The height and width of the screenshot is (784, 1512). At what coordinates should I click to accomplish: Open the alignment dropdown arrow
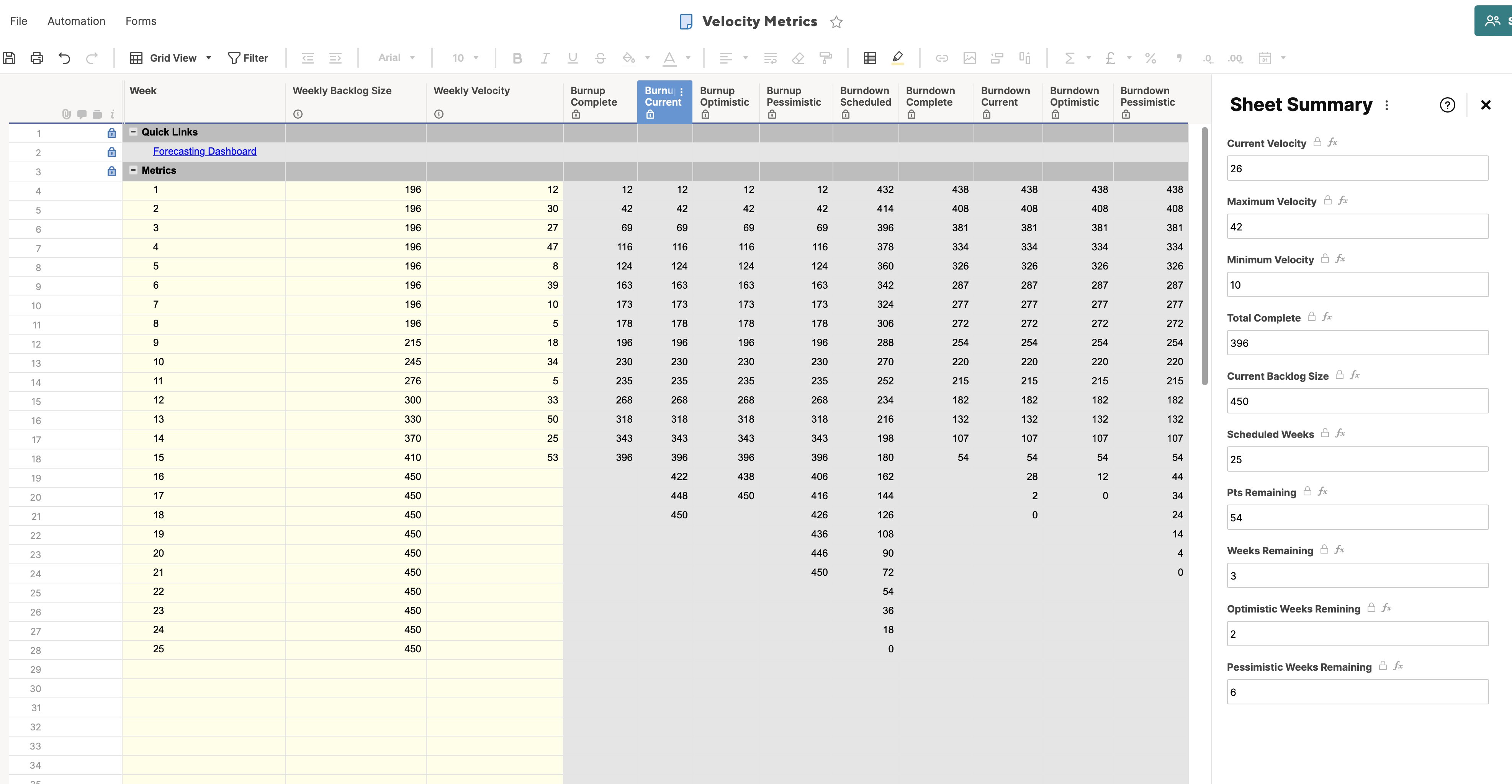(x=745, y=58)
